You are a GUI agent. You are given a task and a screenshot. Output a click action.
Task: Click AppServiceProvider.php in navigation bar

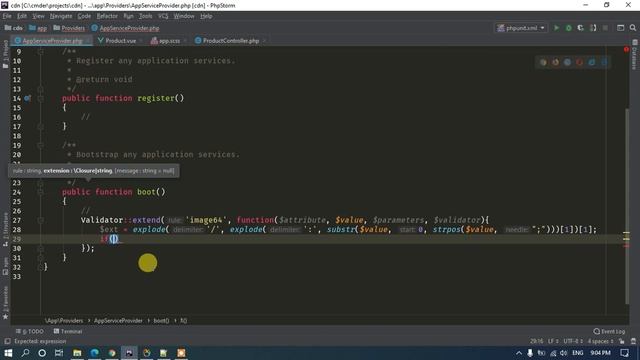point(125,28)
